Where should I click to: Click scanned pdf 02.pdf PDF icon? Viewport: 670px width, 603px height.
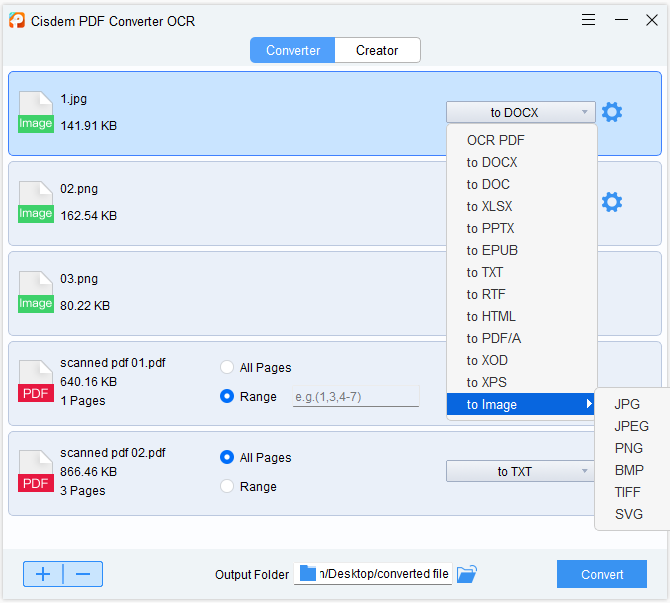[36, 471]
